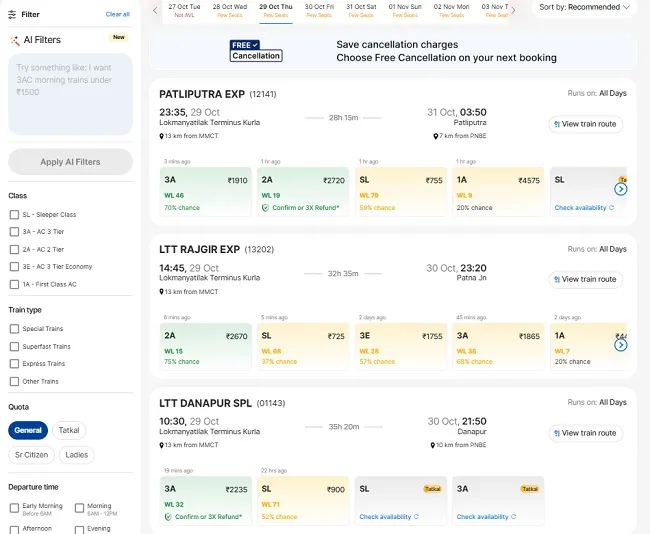650x534 pixels.
Task: Click location pin near 13 km from MMCT under Patliputra Exp
Action: (162, 136)
